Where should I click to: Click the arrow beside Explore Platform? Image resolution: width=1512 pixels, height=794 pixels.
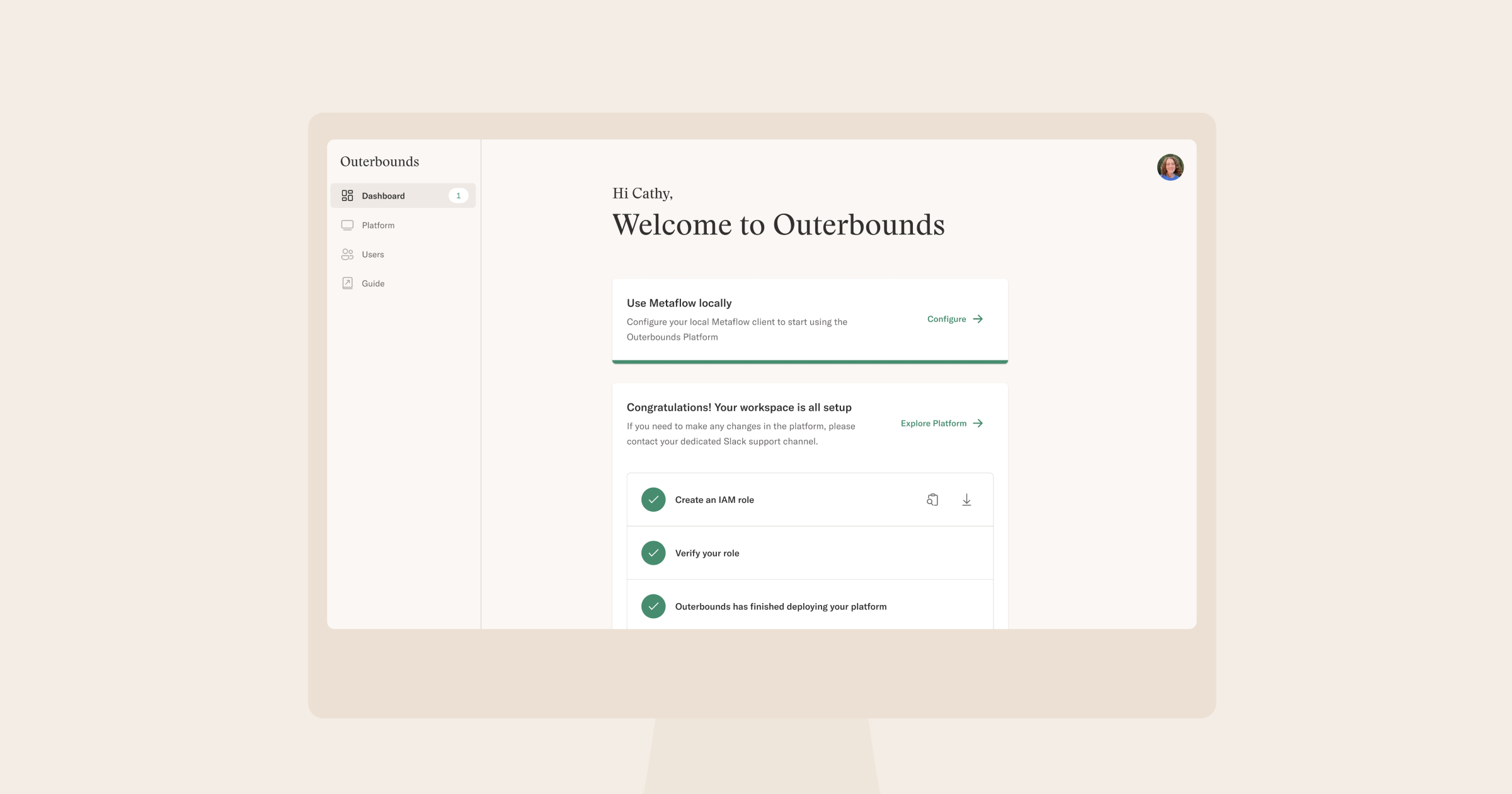coord(978,423)
